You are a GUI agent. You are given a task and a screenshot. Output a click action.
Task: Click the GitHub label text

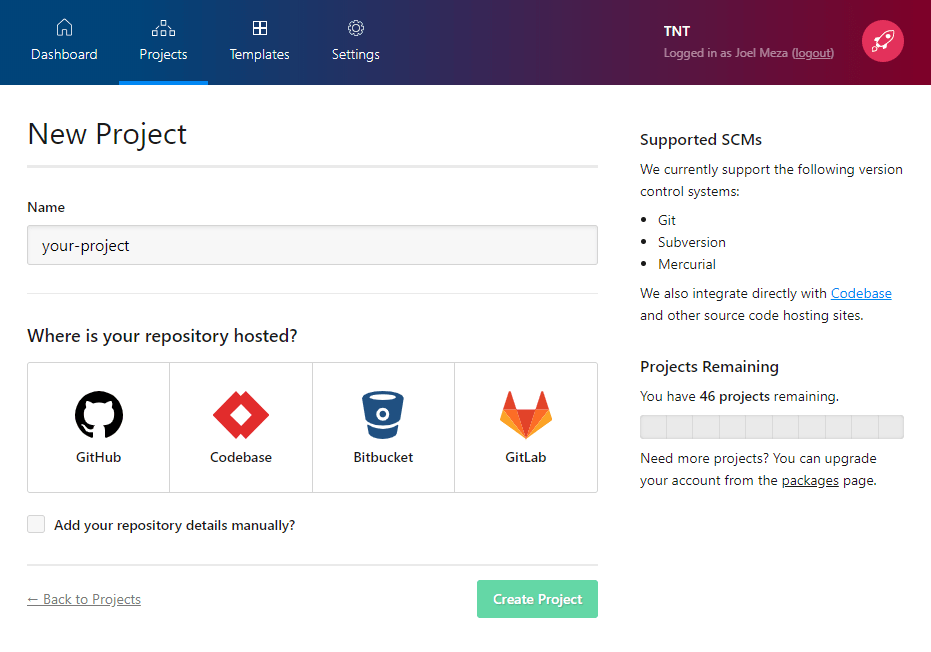(x=99, y=457)
